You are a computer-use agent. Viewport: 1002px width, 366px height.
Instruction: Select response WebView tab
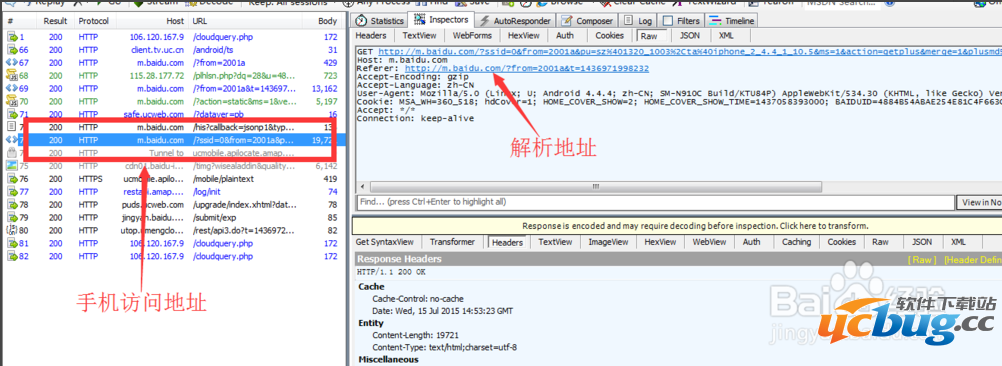point(709,242)
